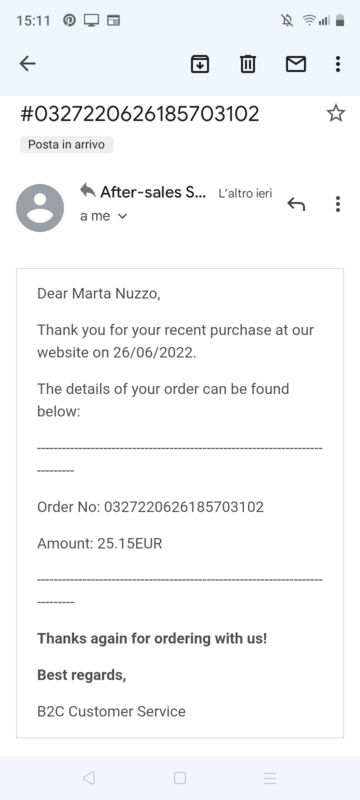The width and height of the screenshot is (360, 800).
Task: Tap the After-sales sender name
Action: pyautogui.click(x=153, y=192)
